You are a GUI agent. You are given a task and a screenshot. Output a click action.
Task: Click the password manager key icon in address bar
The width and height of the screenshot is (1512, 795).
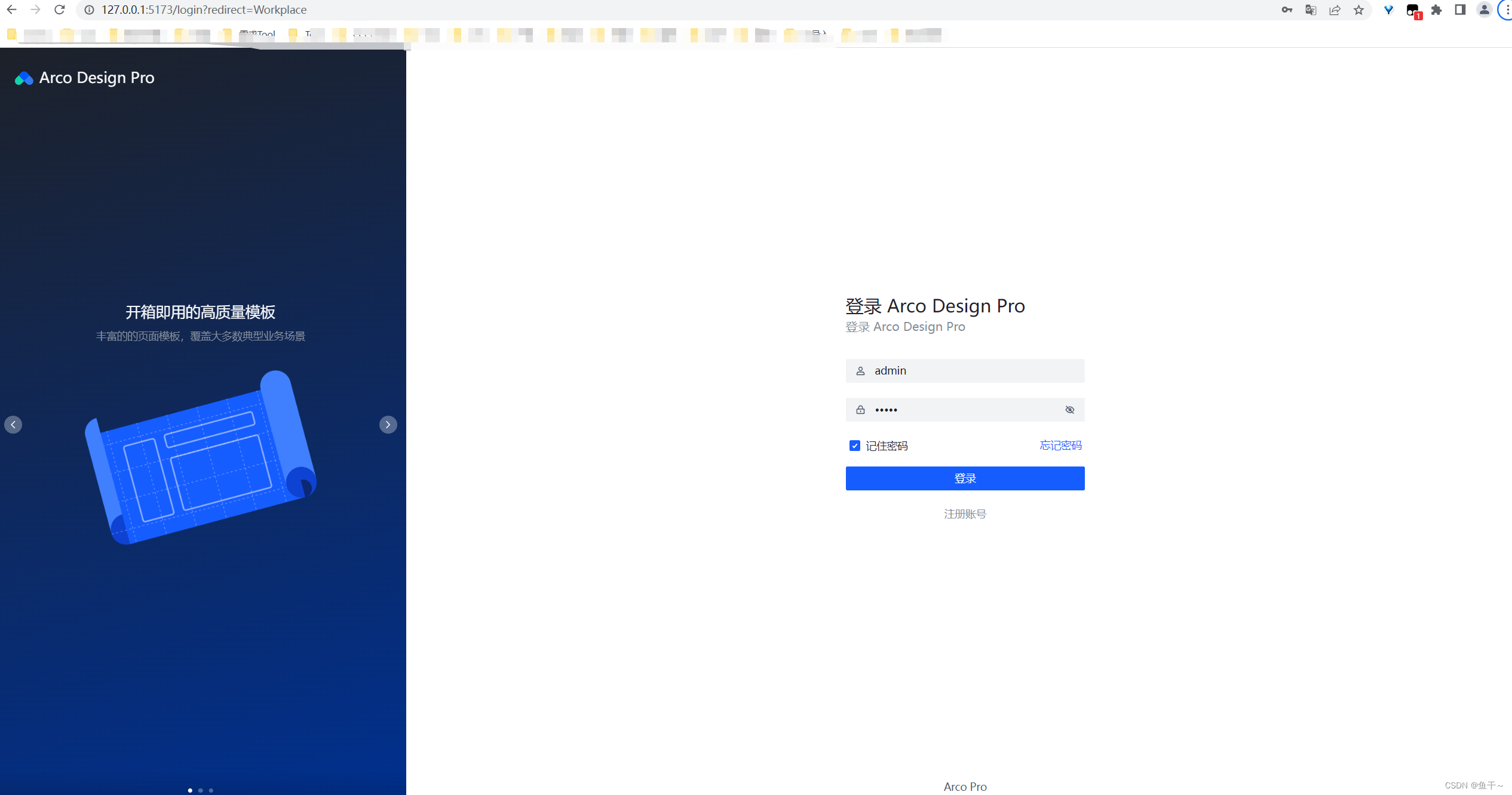[x=1286, y=10]
